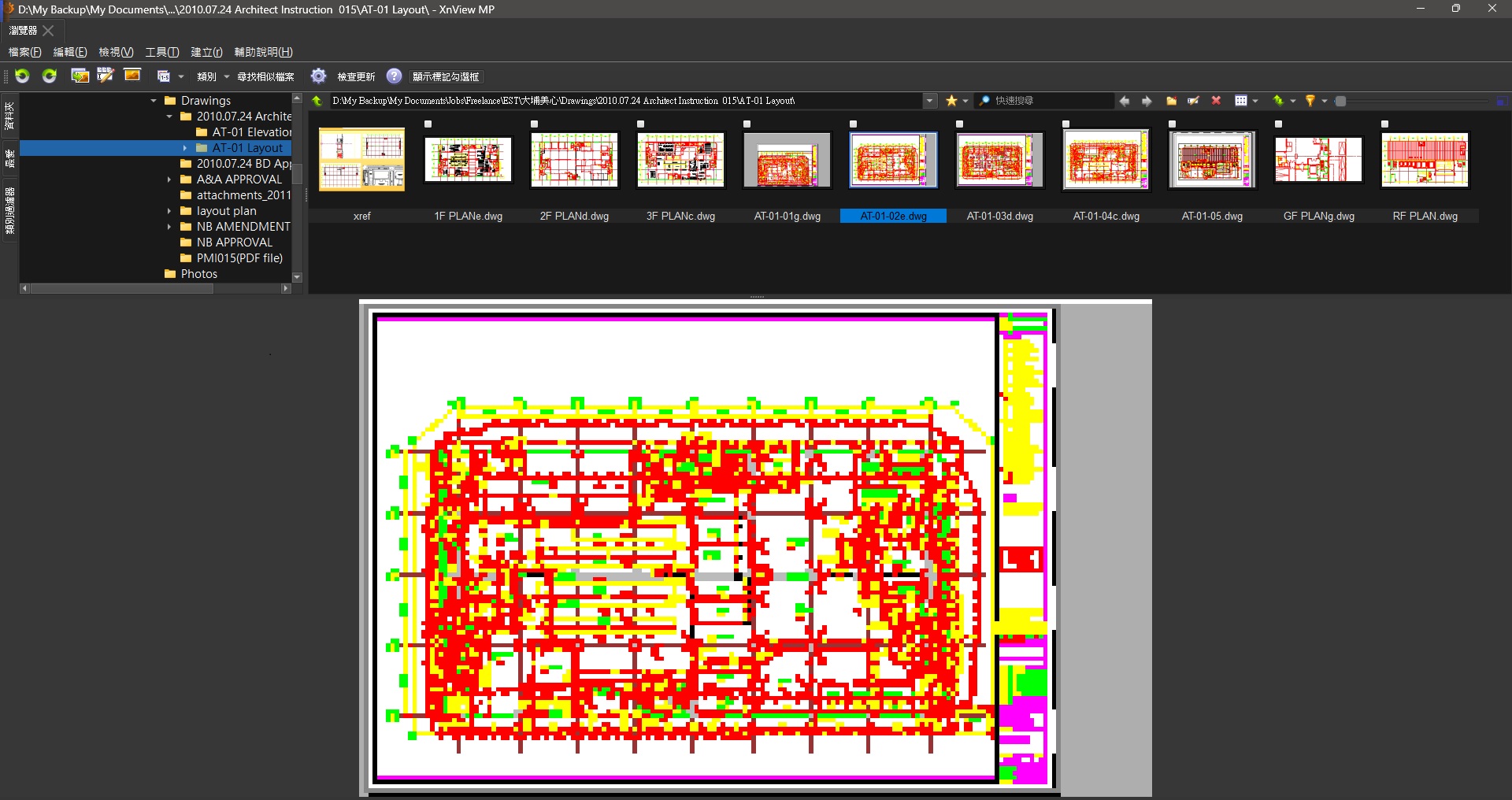1512x800 pixels.
Task: Navigate back with the left arrow icon
Action: tap(1125, 101)
